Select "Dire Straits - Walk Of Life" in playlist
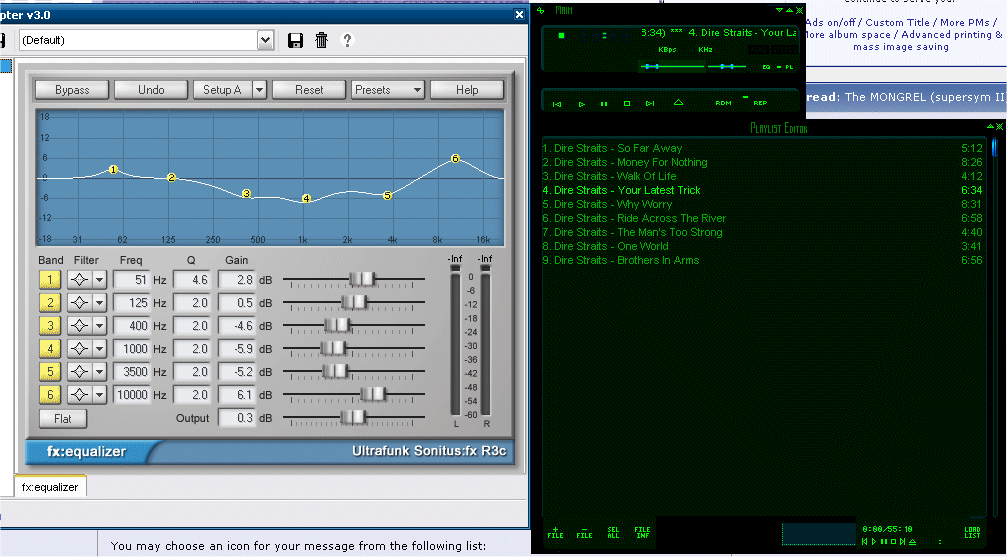Image resolution: width=1007 pixels, height=557 pixels. (x=762, y=176)
